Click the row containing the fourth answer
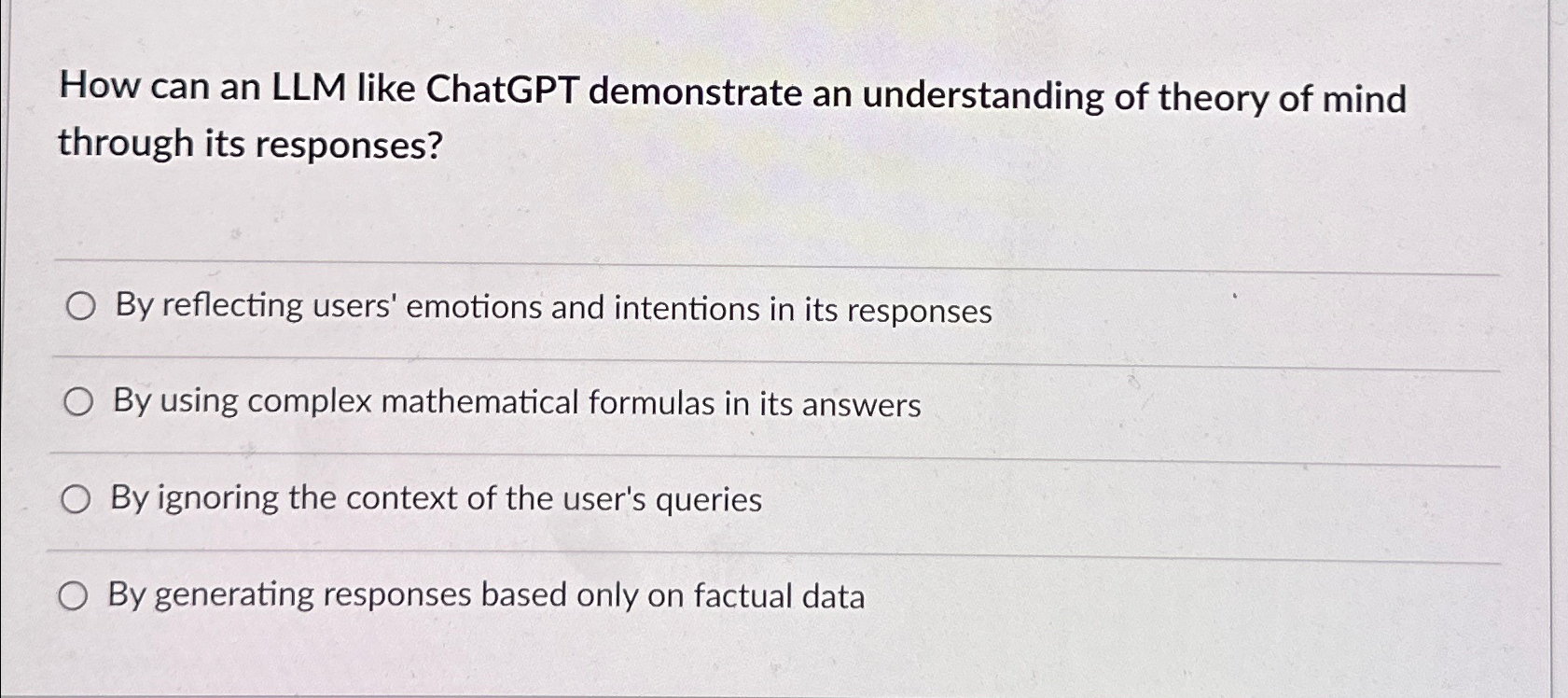 [490, 596]
